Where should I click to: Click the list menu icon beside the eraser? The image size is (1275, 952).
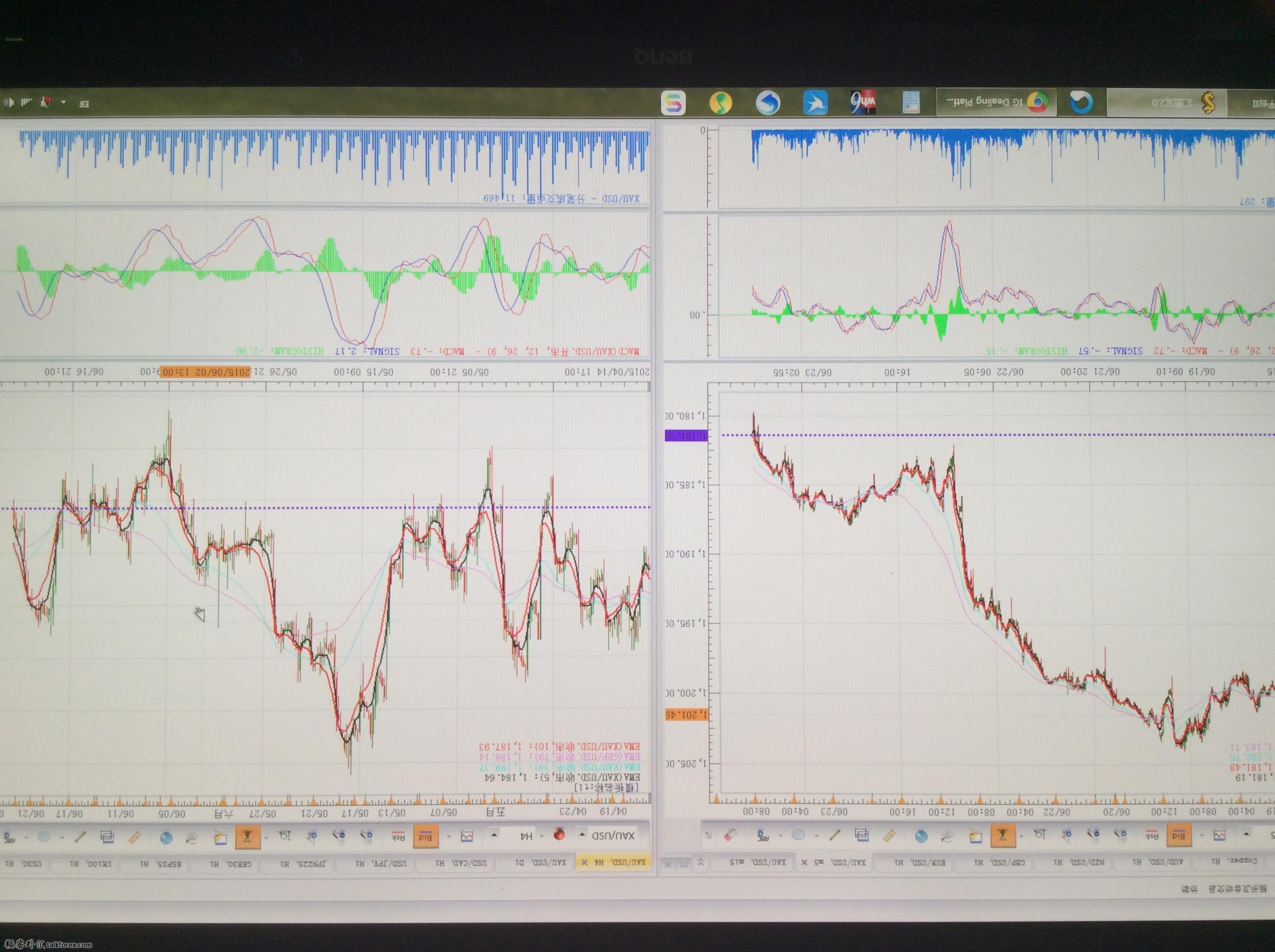point(708,836)
